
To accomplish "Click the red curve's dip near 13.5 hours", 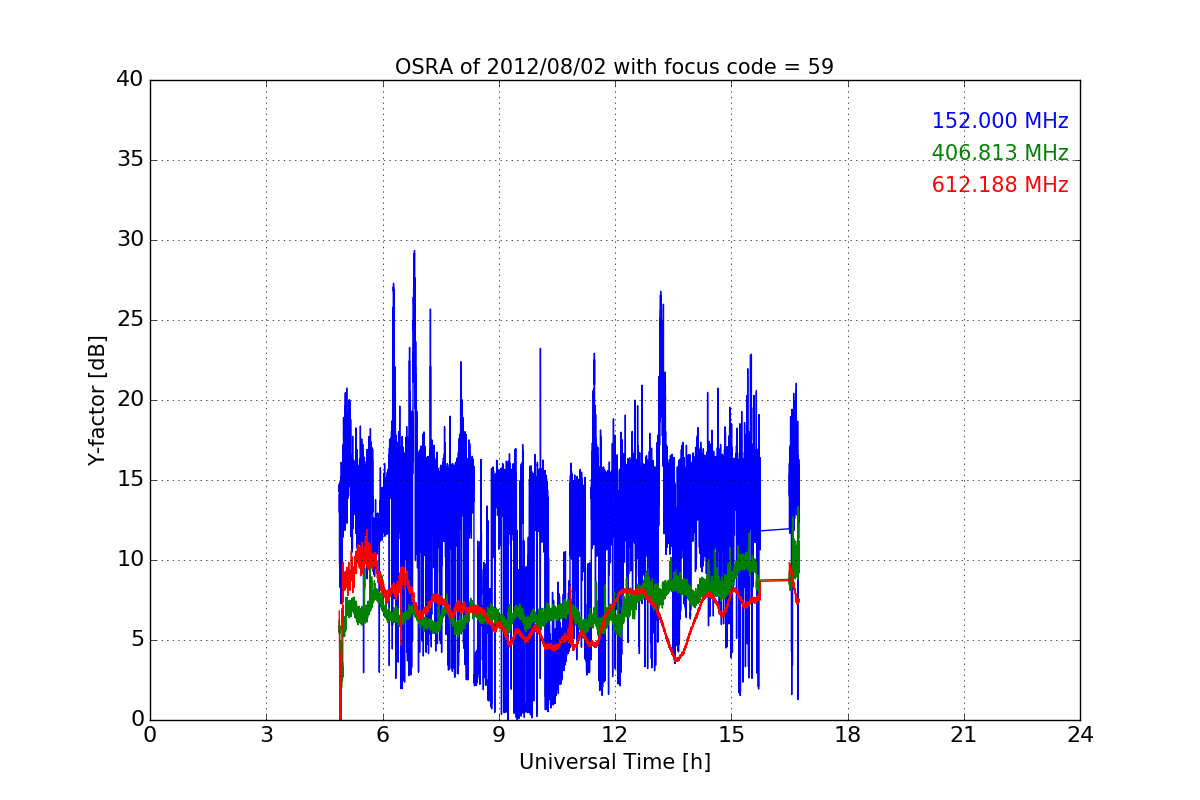I will (x=677, y=659).
